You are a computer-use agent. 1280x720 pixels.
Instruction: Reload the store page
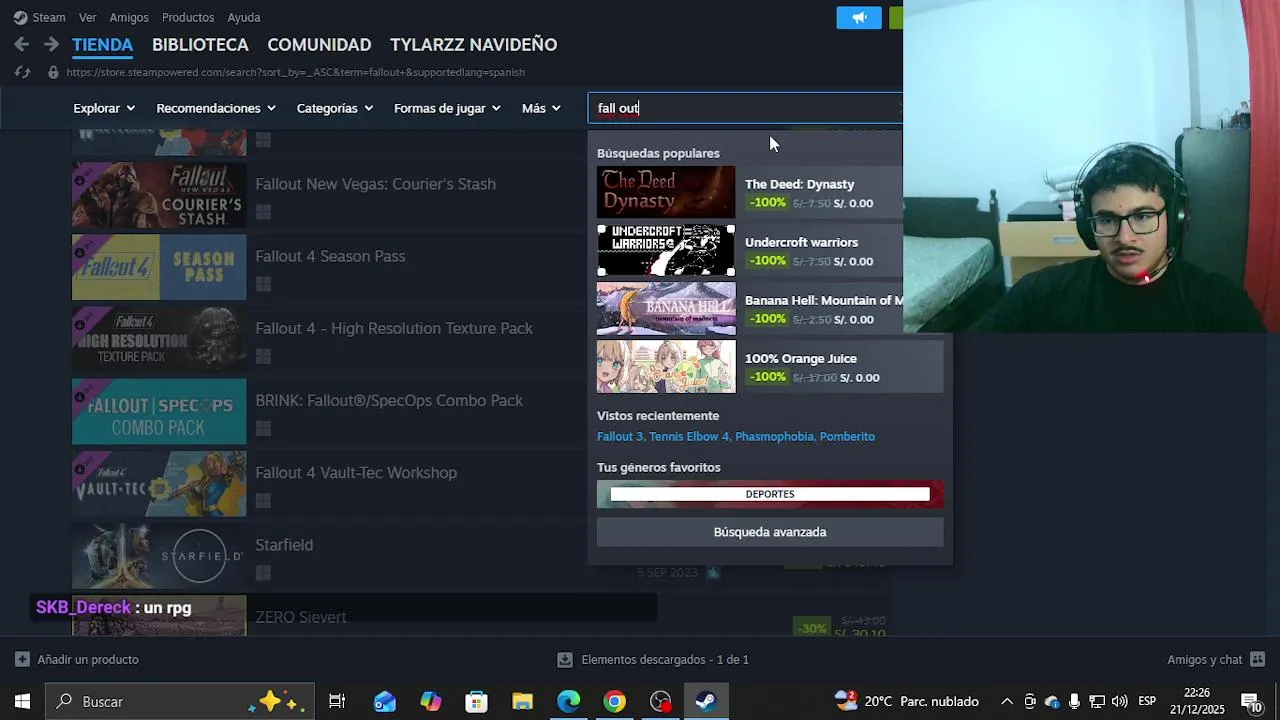[22, 72]
